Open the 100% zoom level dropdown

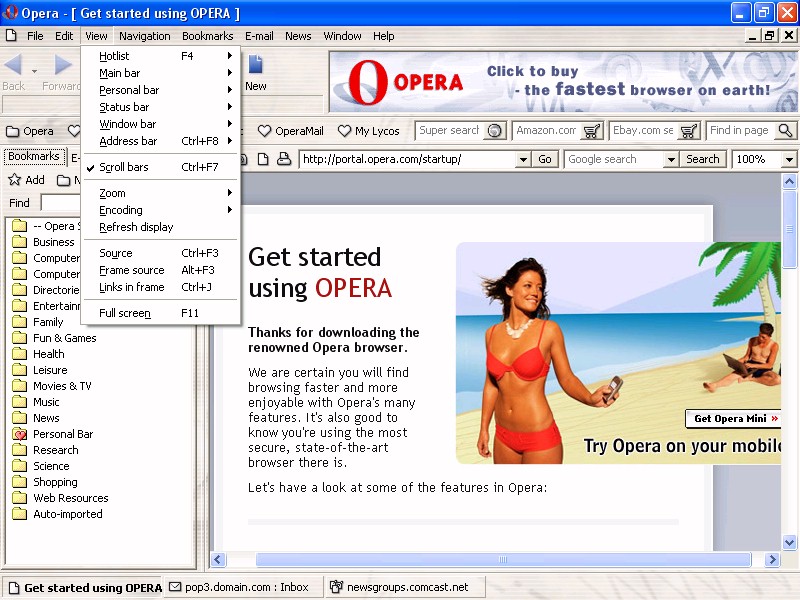789,159
